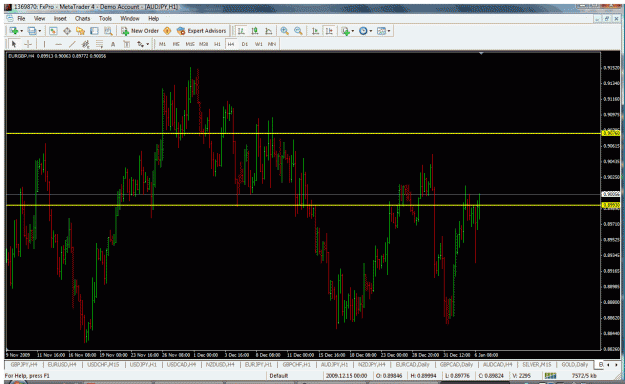Zoom in on the chart
The width and height of the screenshot is (625, 384).
pos(284,31)
